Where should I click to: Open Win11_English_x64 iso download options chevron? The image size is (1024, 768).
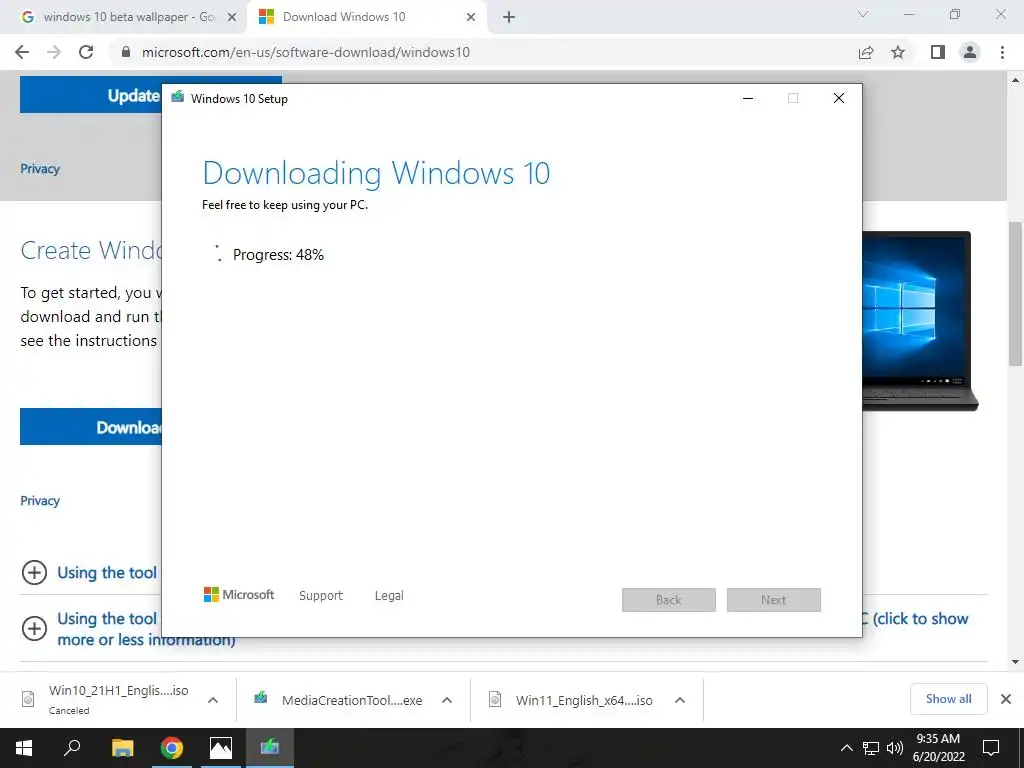tap(680, 700)
